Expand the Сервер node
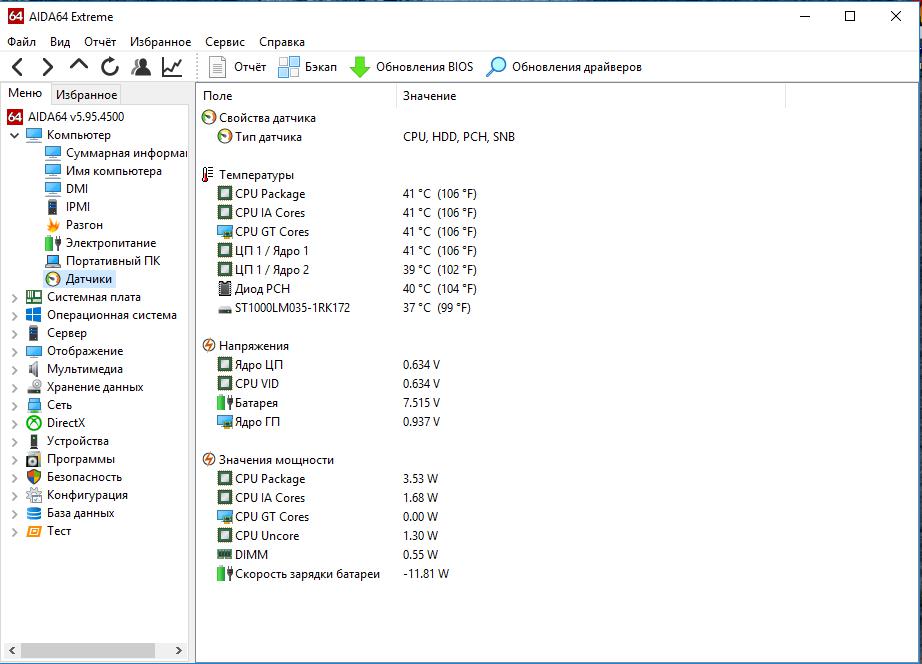922x664 pixels. point(15,333)
